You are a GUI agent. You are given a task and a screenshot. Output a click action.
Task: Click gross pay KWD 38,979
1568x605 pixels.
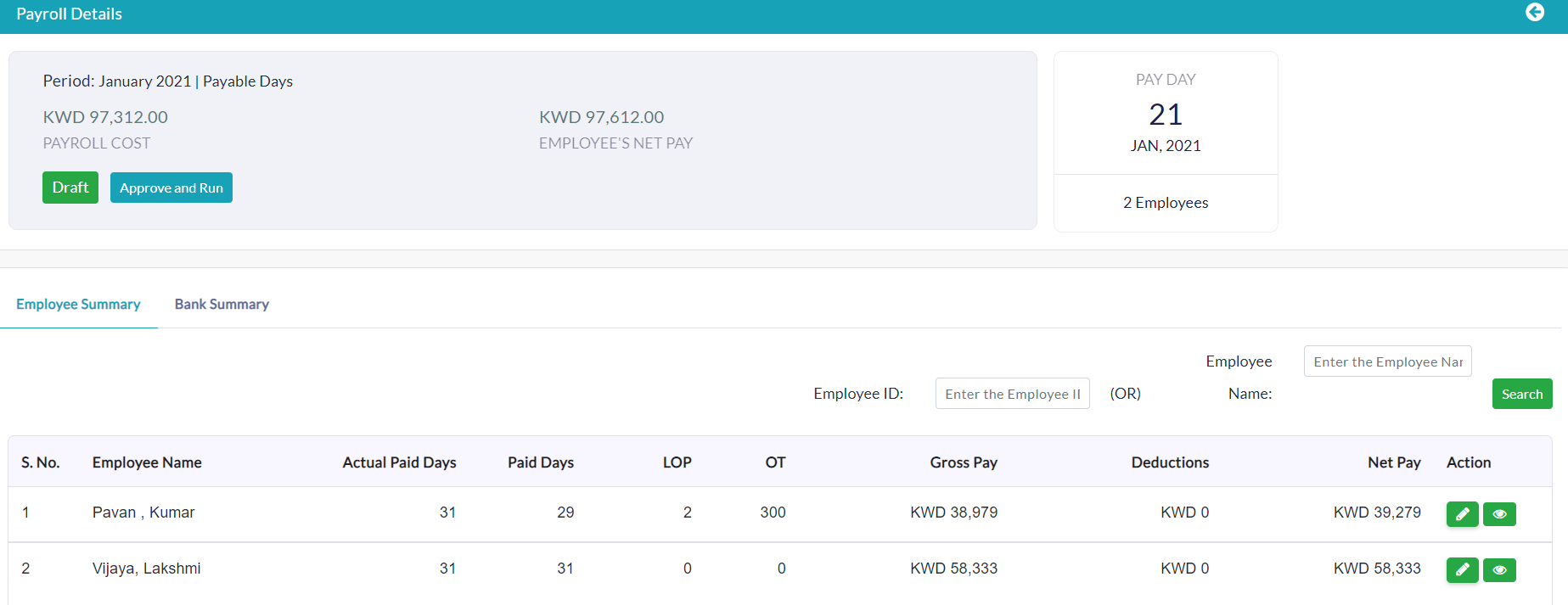953,513
